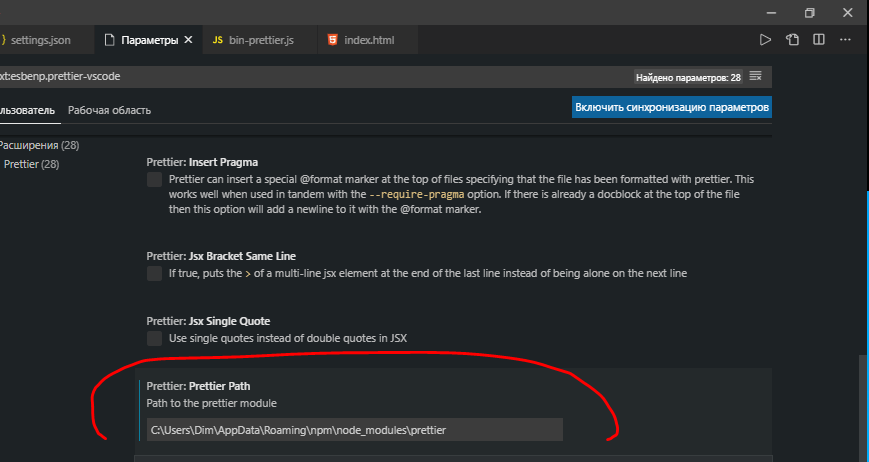Screen dimensions: 869x462
Task: Enable the Insert Pragma checkbox
Action: point(155,179)
